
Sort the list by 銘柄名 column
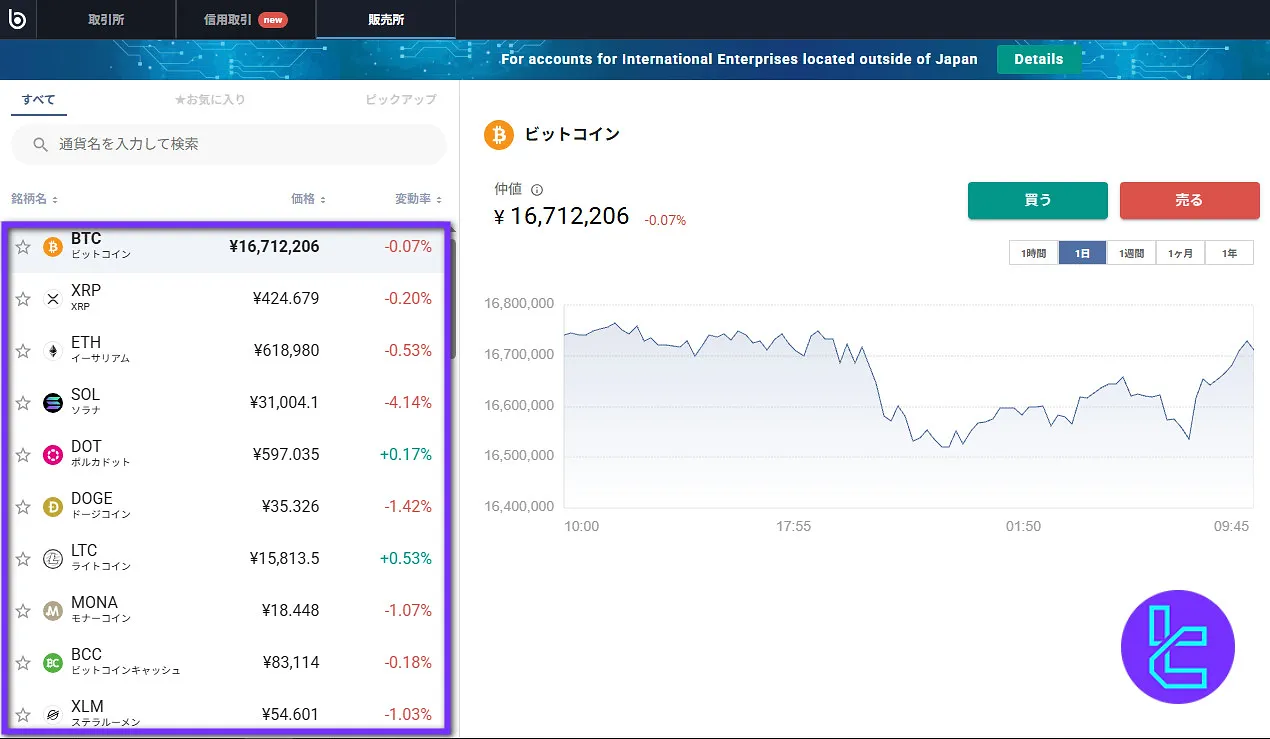35,199
